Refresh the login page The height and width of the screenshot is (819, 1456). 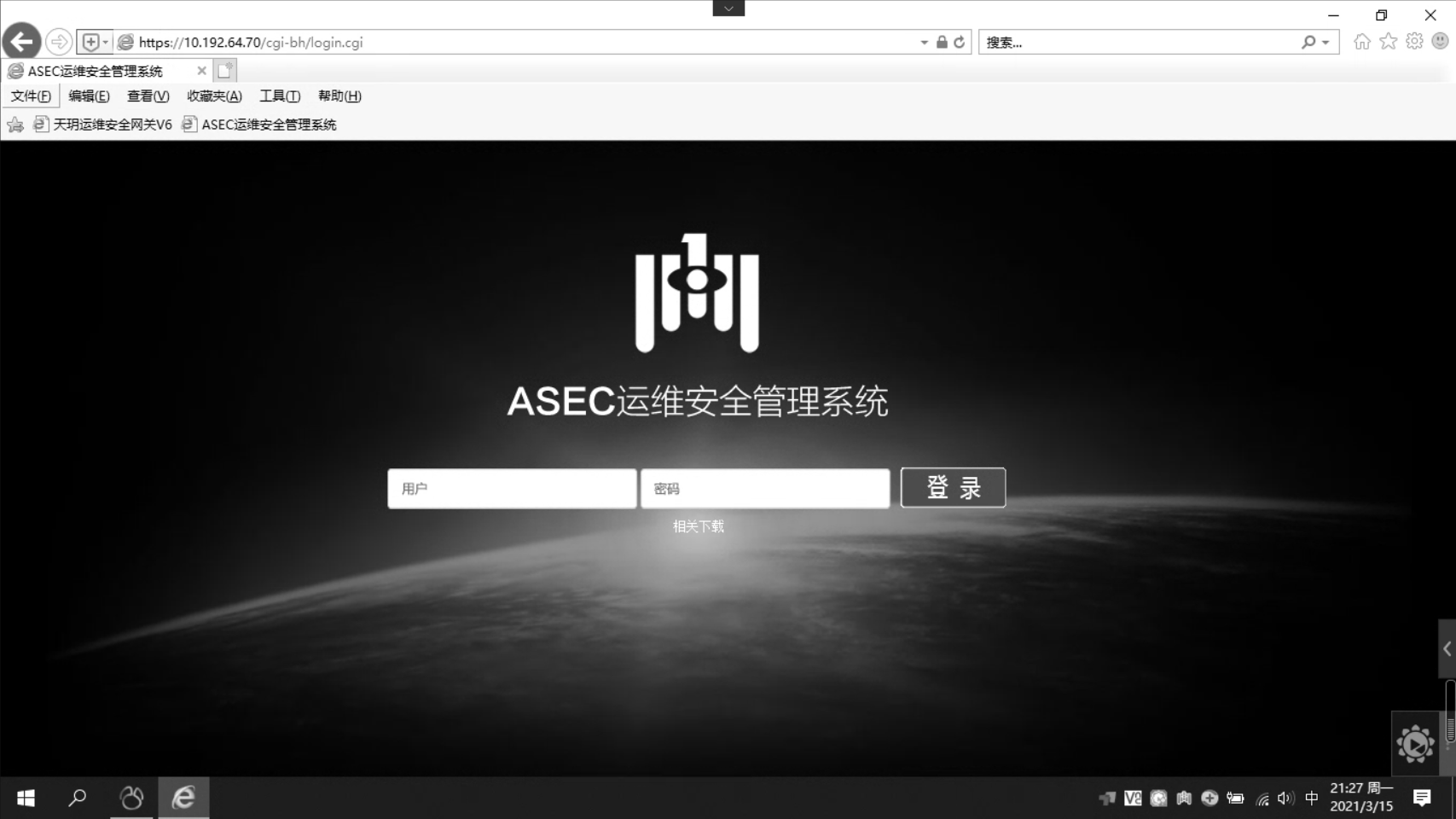(x=960, y=42)
